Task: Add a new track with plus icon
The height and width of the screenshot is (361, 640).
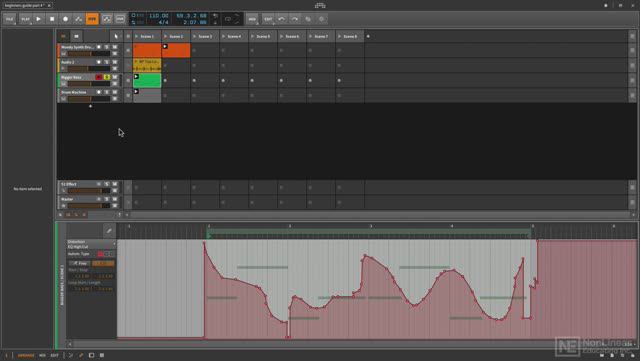Action: pos(91,106)
